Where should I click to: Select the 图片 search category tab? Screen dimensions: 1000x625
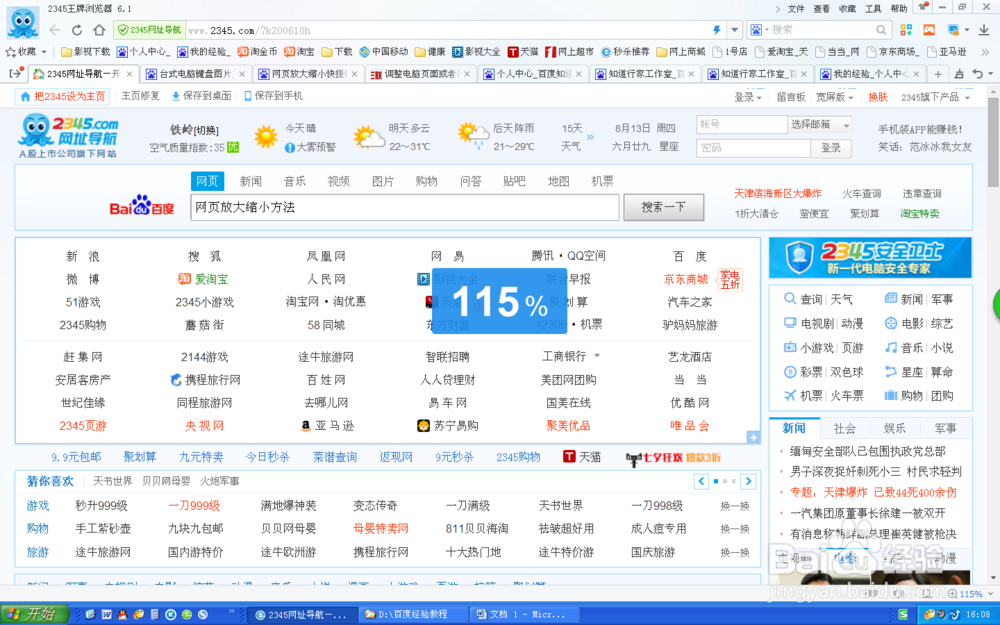click(x=383, y=181)
